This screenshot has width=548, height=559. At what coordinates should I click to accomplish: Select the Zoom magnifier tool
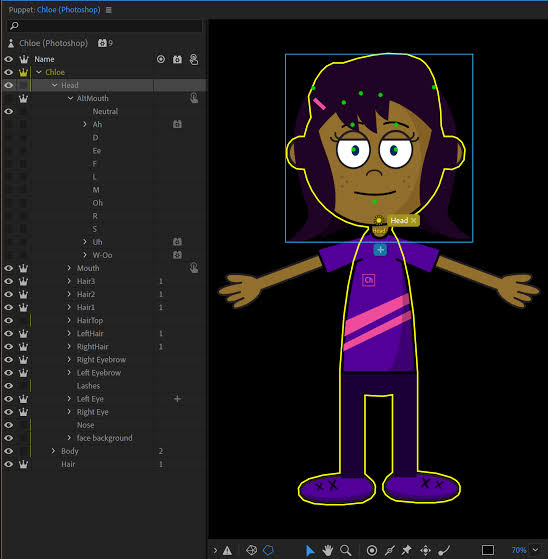point(345,550)
